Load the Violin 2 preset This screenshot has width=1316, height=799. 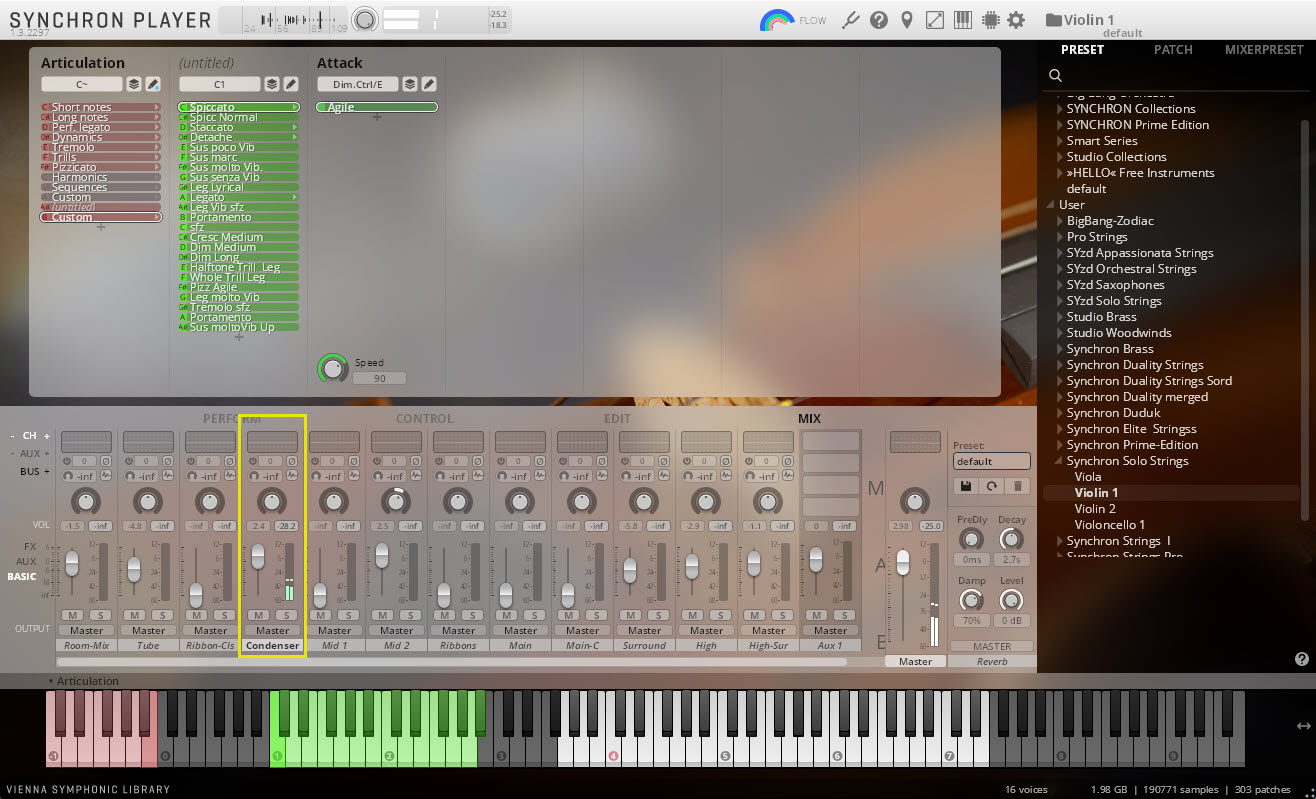(x=1095, y=509)
